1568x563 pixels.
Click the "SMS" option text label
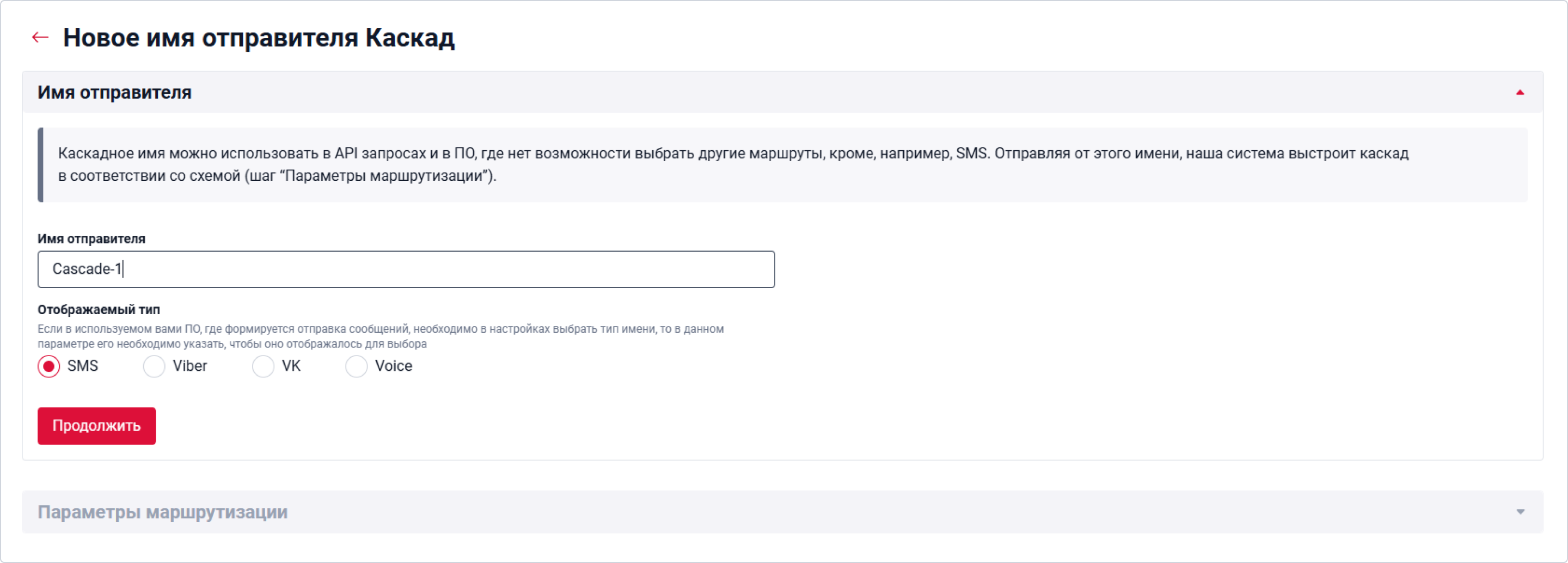click(83, 366)
